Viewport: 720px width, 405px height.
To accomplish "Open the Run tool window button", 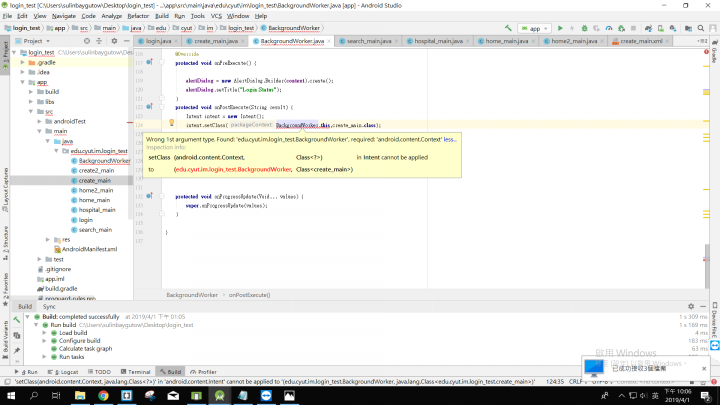I will click(26, 371).
